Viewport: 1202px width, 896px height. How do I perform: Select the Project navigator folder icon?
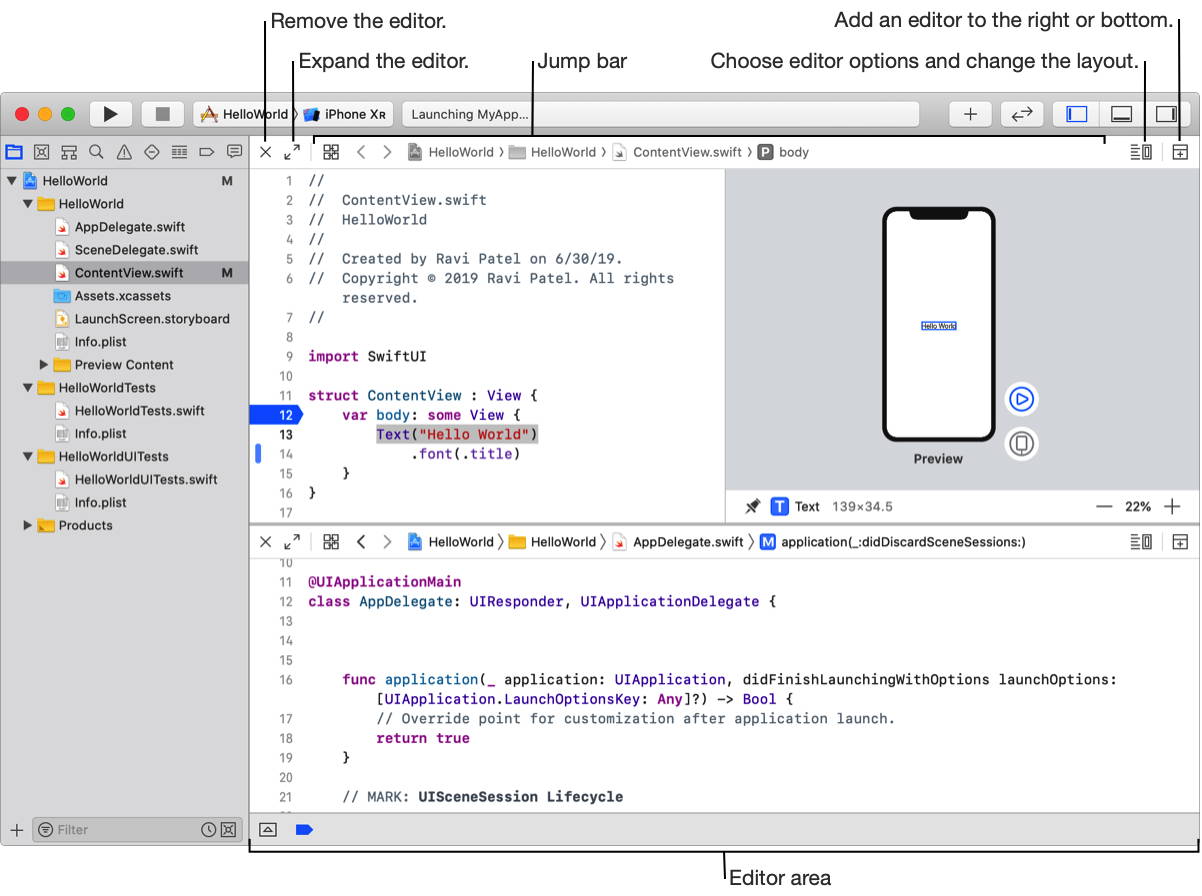click(x=14, y=152)
